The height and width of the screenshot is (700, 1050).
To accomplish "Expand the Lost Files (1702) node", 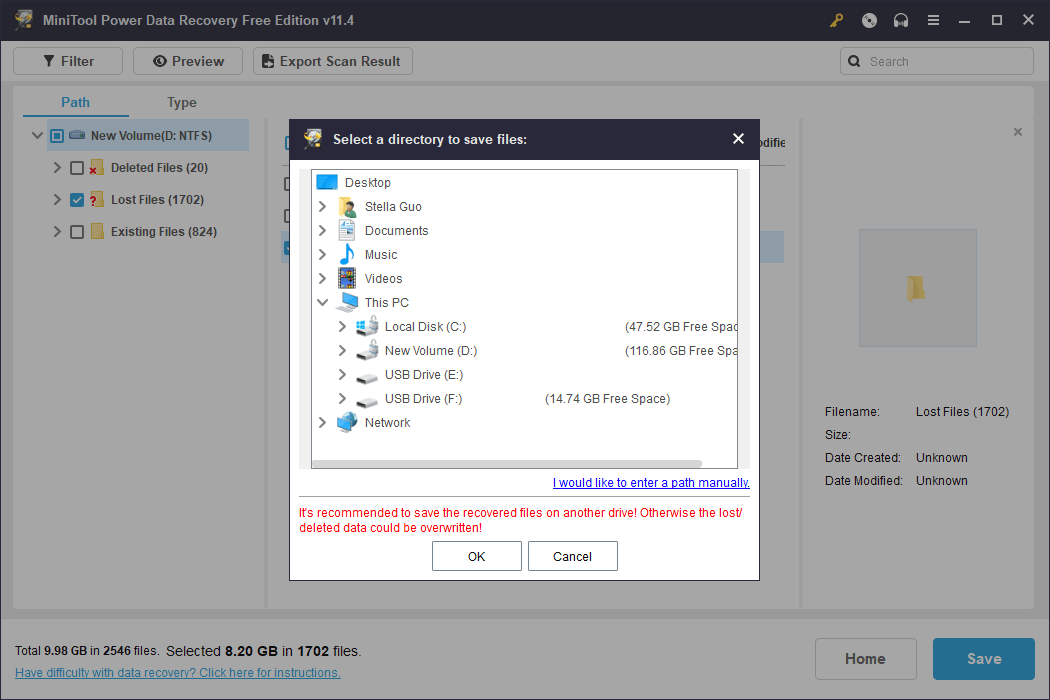I will pos(58,200).
